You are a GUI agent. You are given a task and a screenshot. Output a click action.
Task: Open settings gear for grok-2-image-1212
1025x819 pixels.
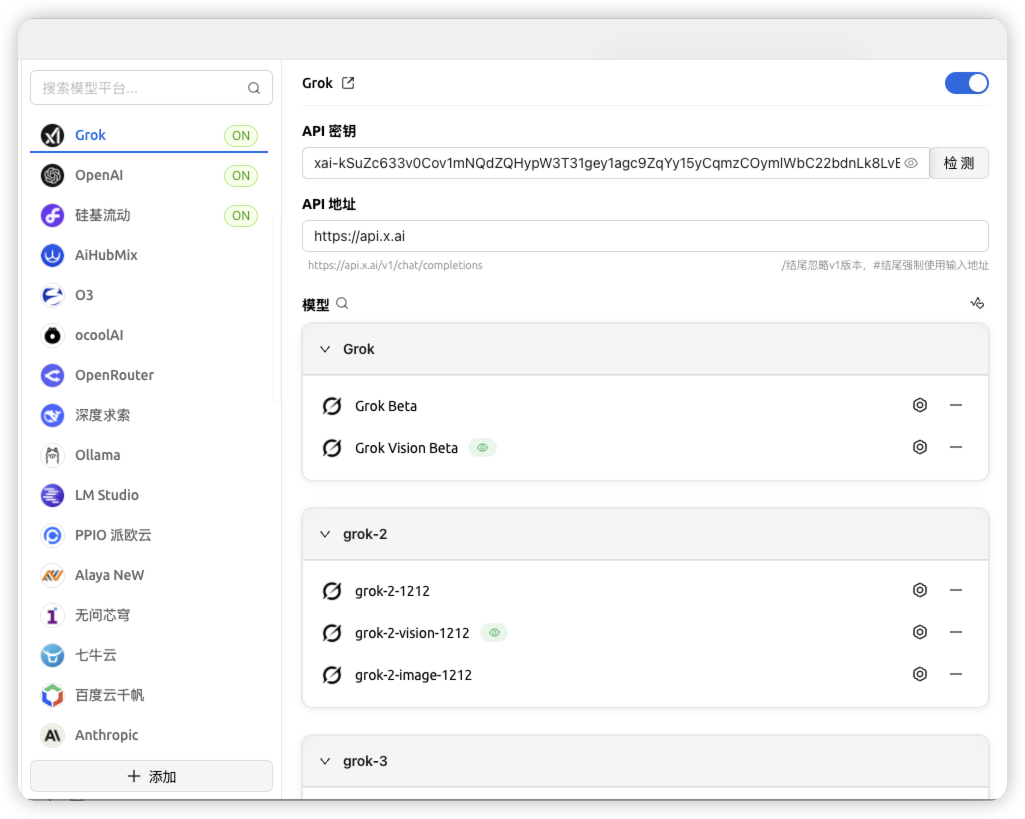[x=920, y=674]
